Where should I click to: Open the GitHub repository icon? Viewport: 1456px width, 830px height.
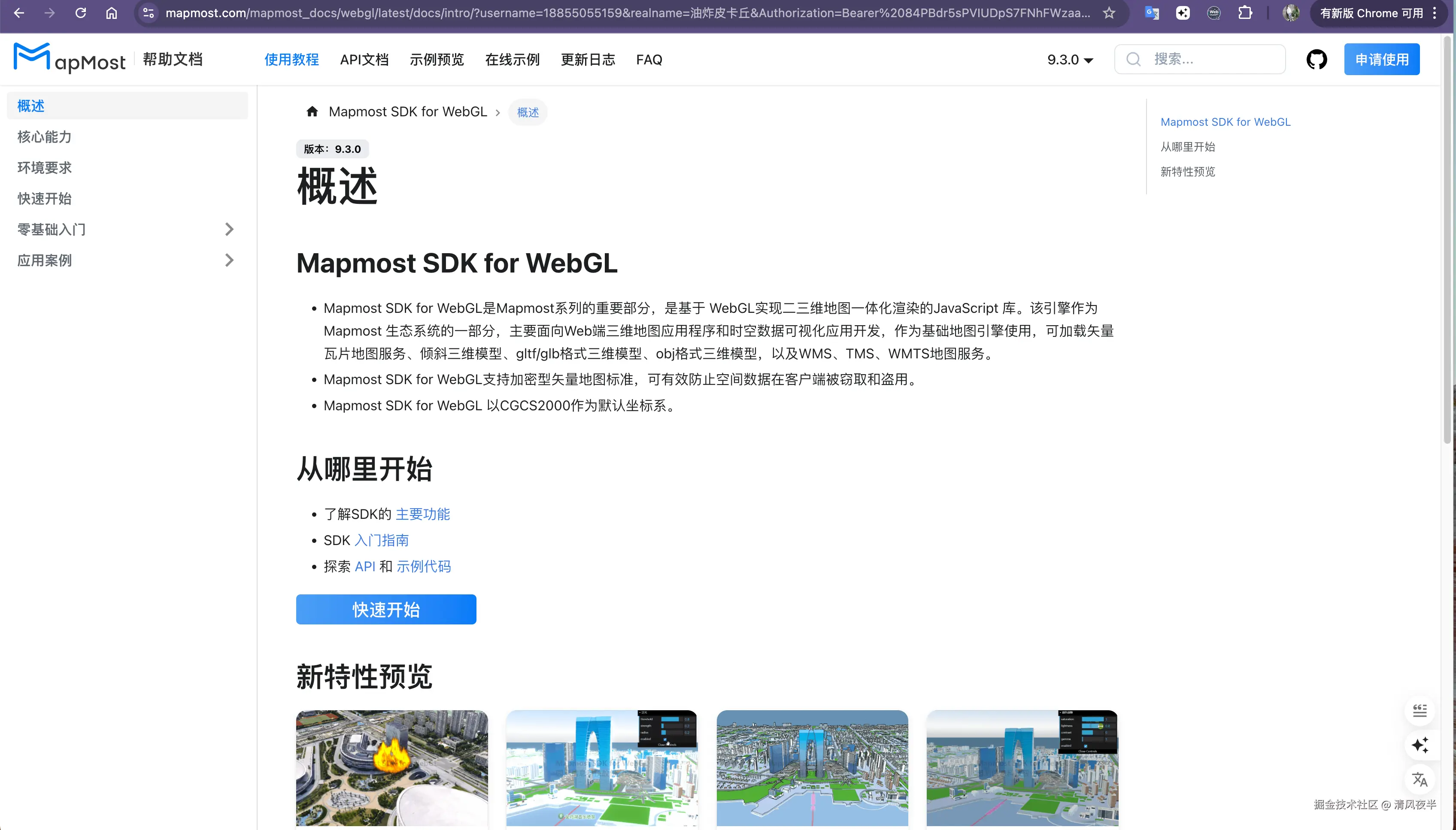(1316, 59)
